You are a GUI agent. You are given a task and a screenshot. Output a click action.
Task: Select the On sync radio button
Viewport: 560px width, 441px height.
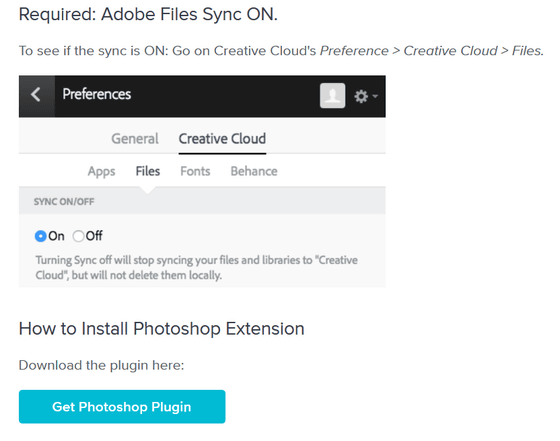point(41,236)
